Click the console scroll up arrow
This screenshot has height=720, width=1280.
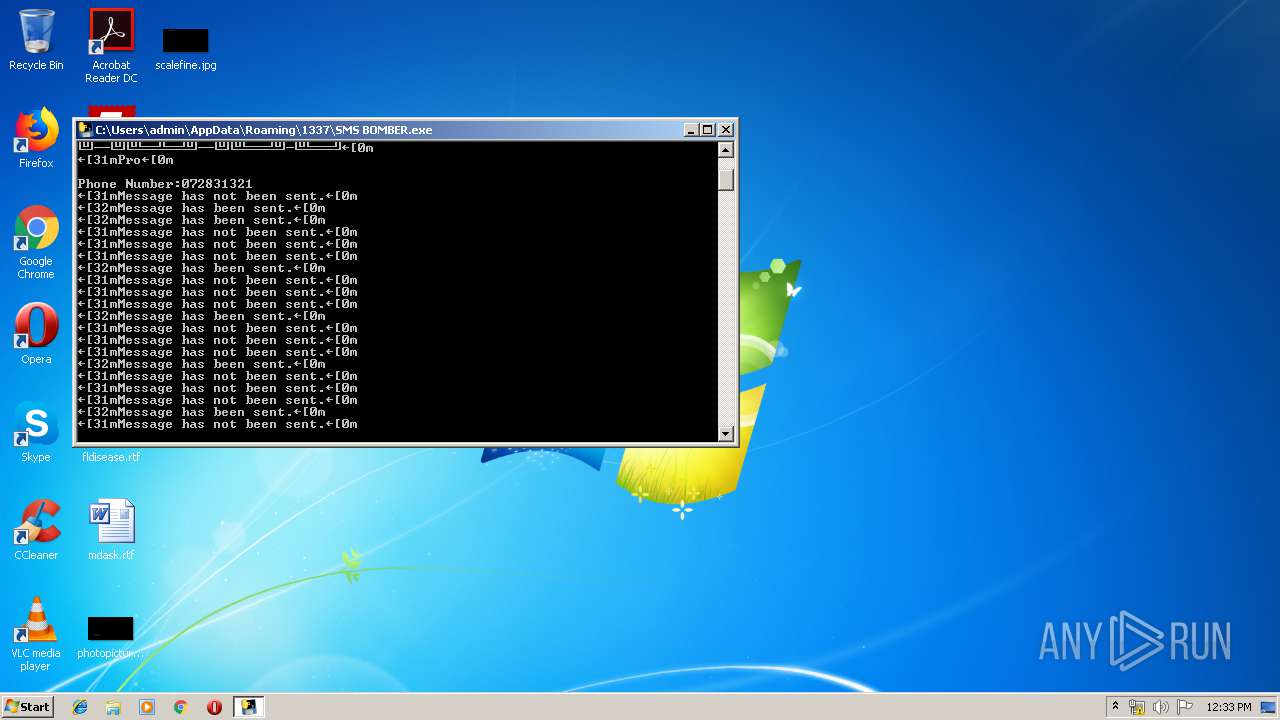coord(726,150)
